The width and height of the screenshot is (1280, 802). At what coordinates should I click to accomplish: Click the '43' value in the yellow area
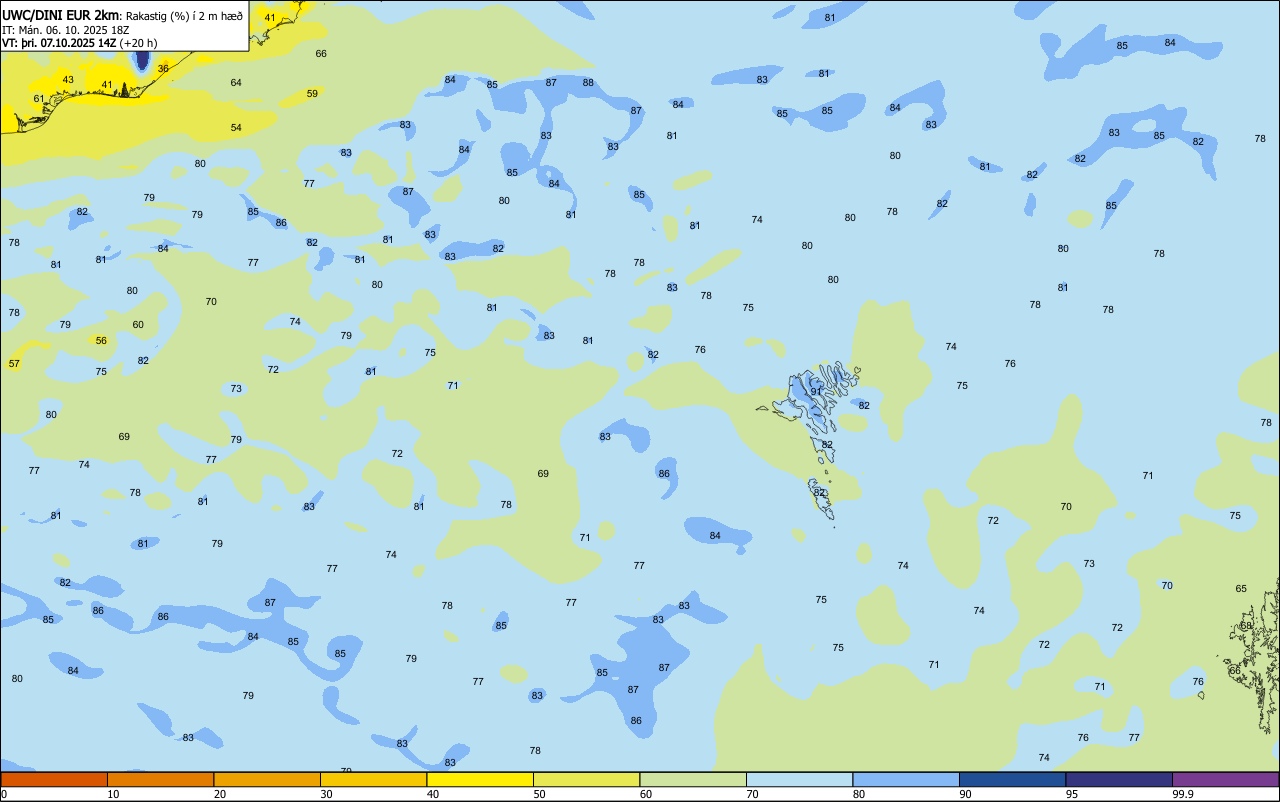pyautogui.click(x=68, y=80)
